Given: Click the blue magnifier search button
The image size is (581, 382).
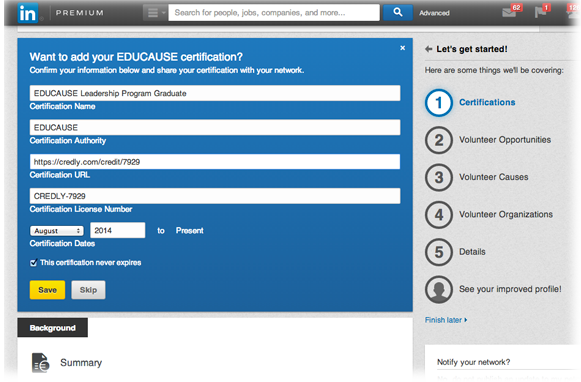Looking at the screenshot, I should coord(398,13).
